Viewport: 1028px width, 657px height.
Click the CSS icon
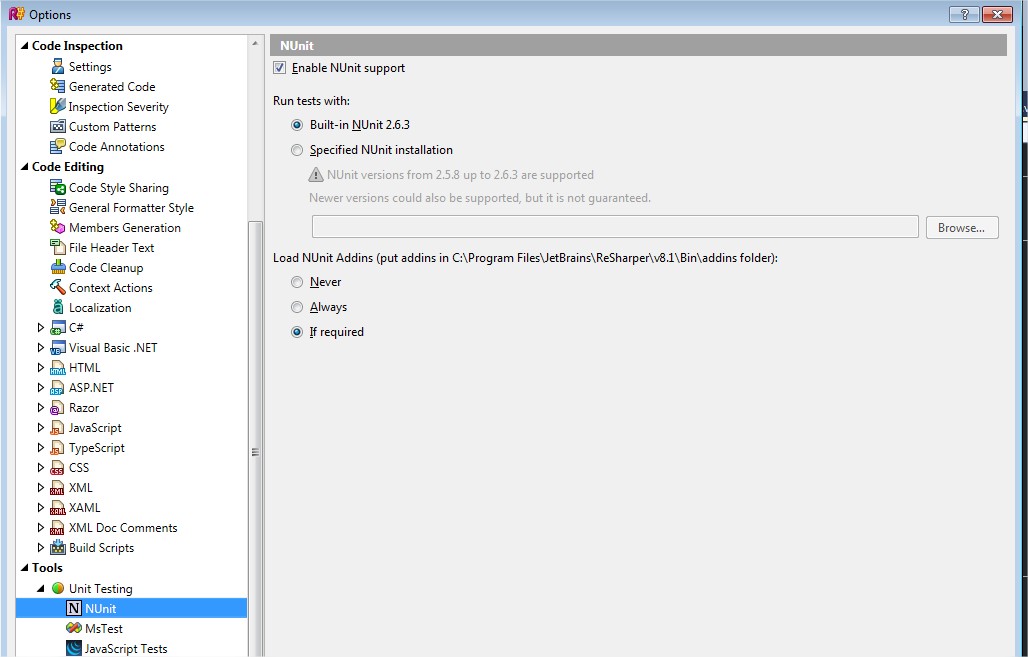point(58,468)
